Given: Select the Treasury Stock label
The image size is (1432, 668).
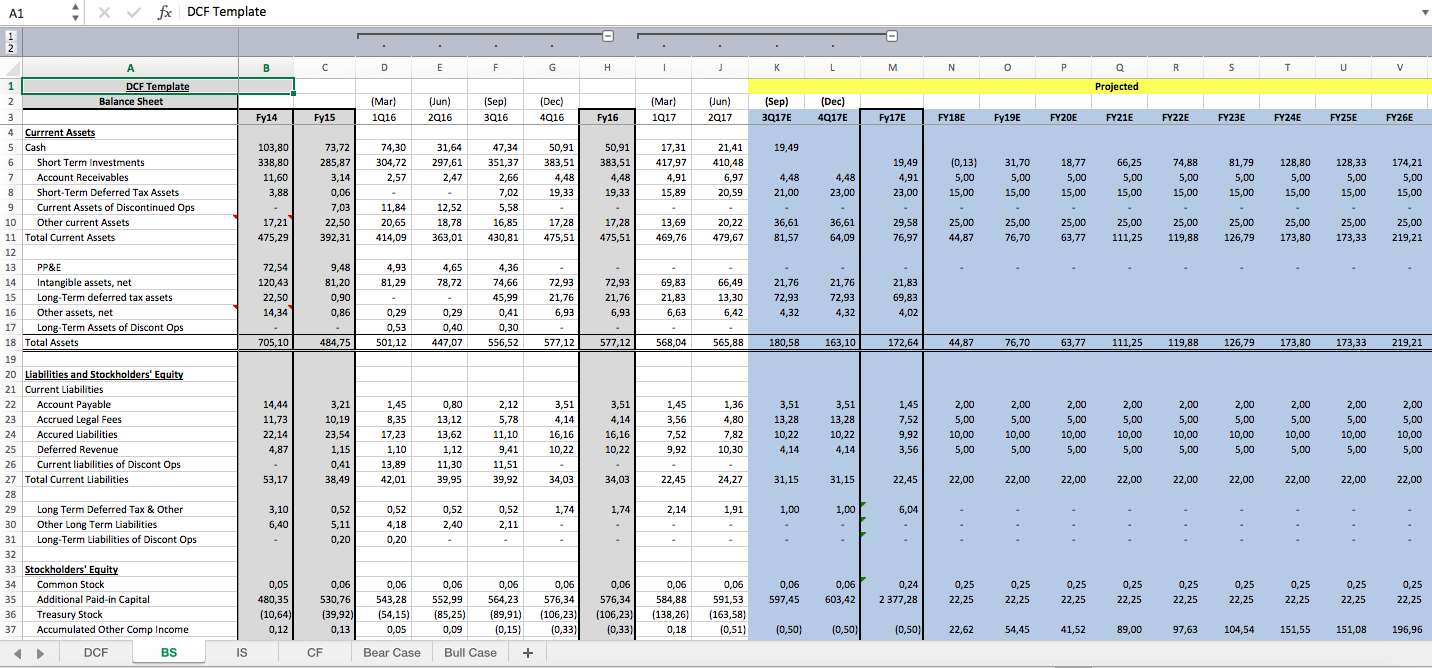Looking at the screenshot, I should [x=70, y=615].
